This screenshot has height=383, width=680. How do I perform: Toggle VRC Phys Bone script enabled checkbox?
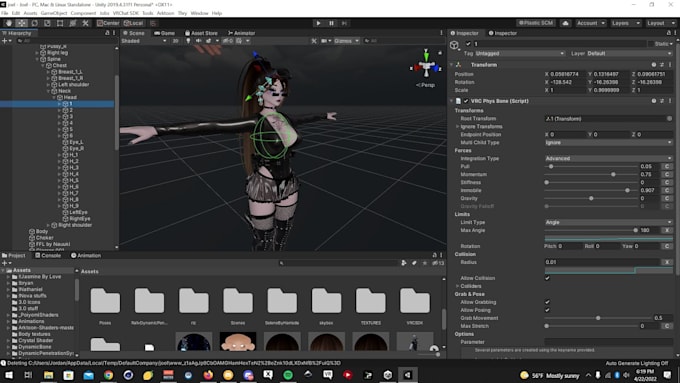tap(466, 101)
